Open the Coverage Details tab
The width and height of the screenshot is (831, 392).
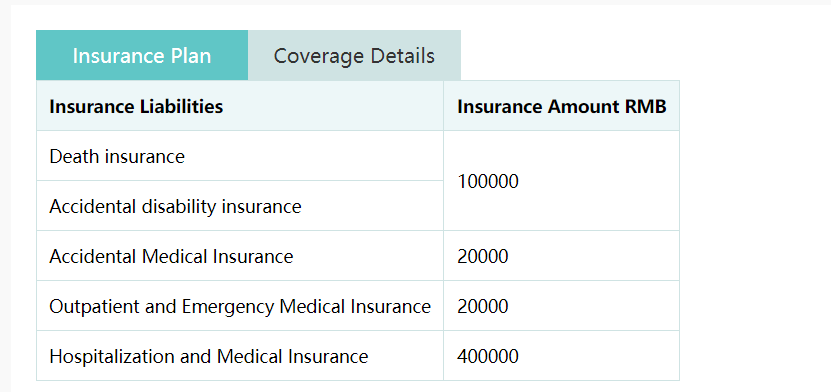point(354,55)
